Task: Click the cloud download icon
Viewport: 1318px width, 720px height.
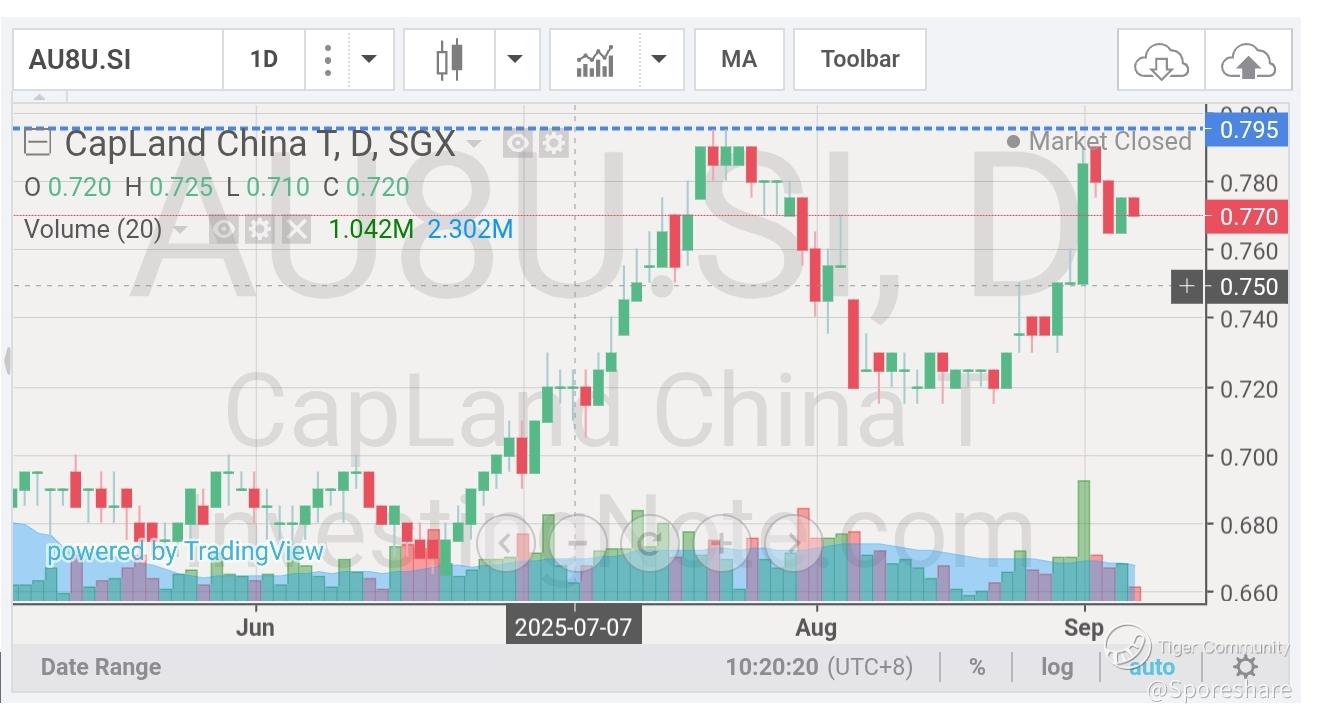Action: (x=1160, y=61)
